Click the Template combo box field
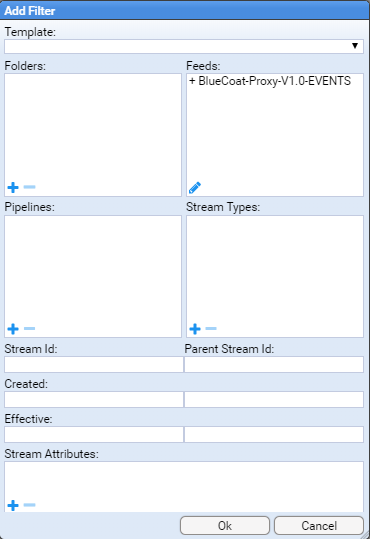370x539 pixels. pyautogui.click(x=184, y=46)
